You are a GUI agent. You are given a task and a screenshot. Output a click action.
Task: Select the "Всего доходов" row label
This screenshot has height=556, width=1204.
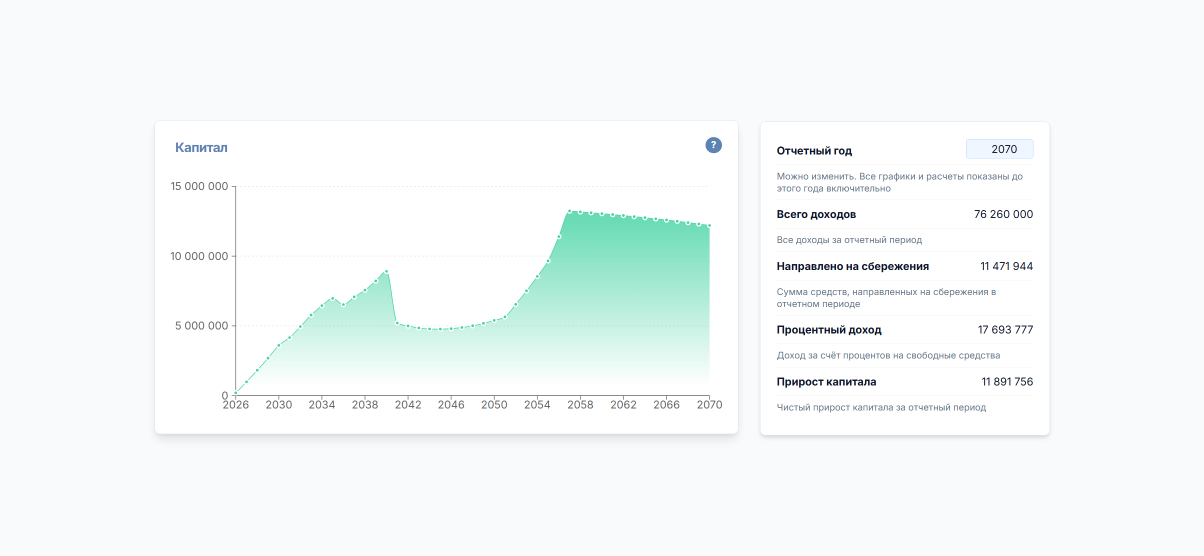click(816, 214)
